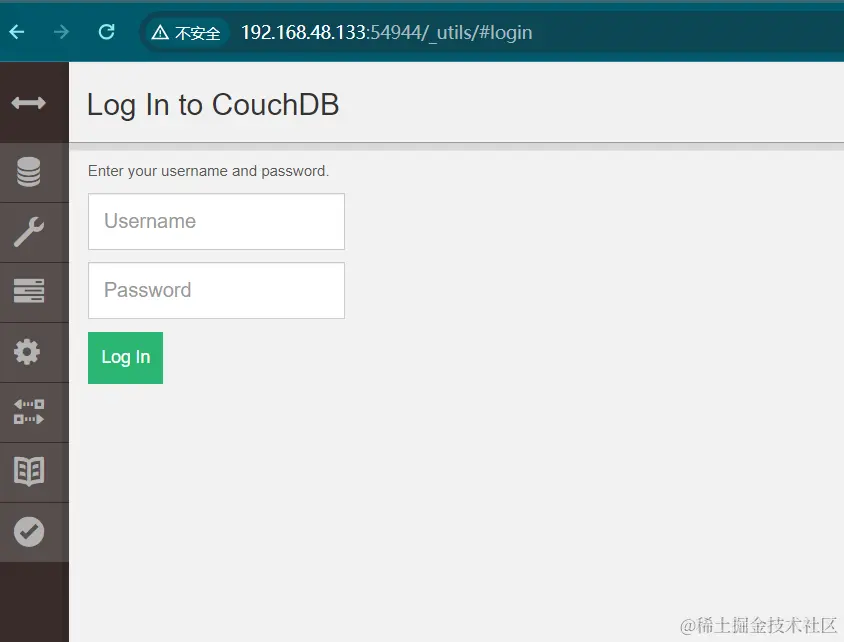Click the Username input field
The width and height of the screenshot is (844, 642).
click(x=216, y=222)
